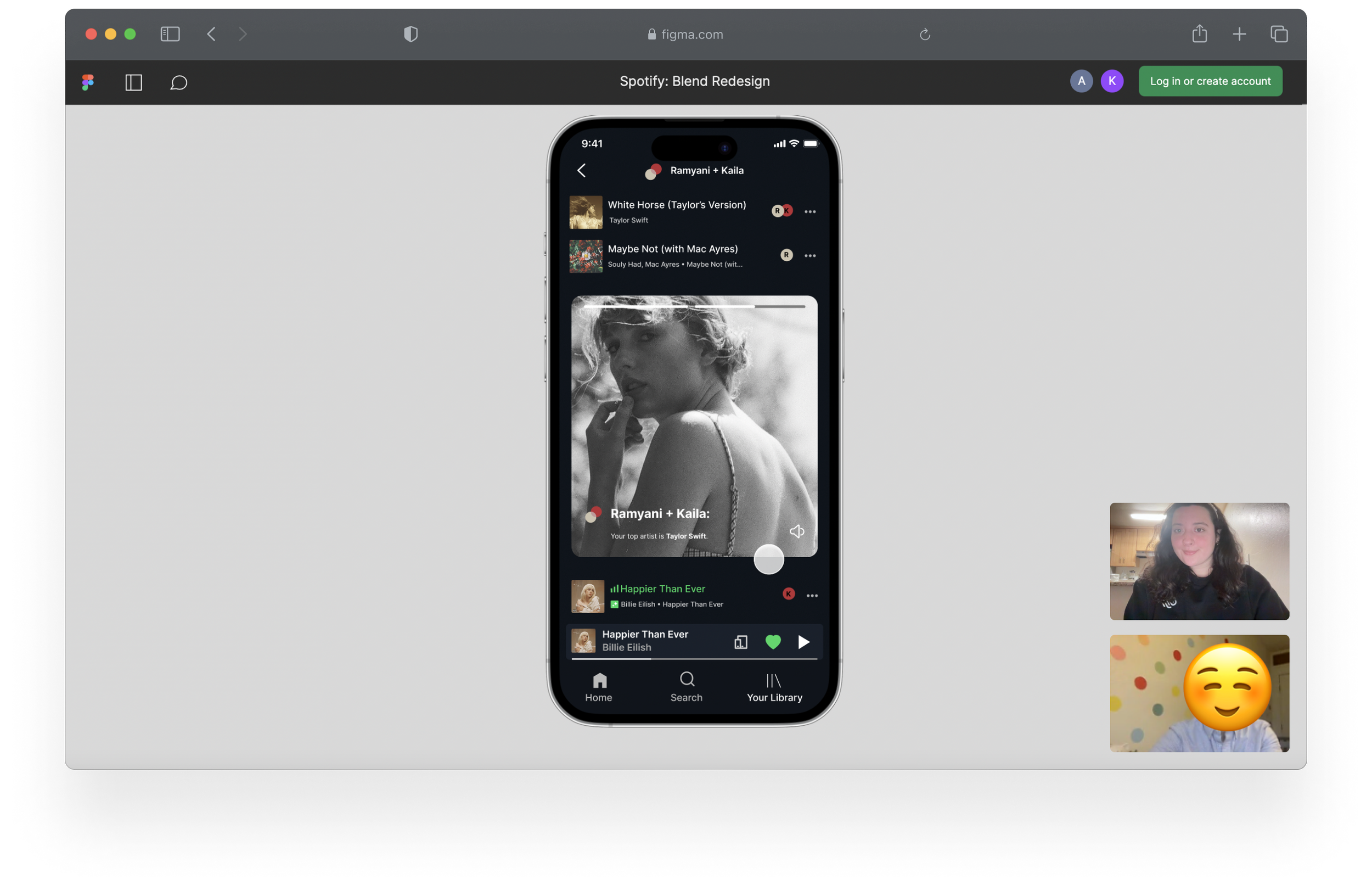Reload the figma.com page
Viewport: 1372px width, 891px height.
click(x=925, y=35)
